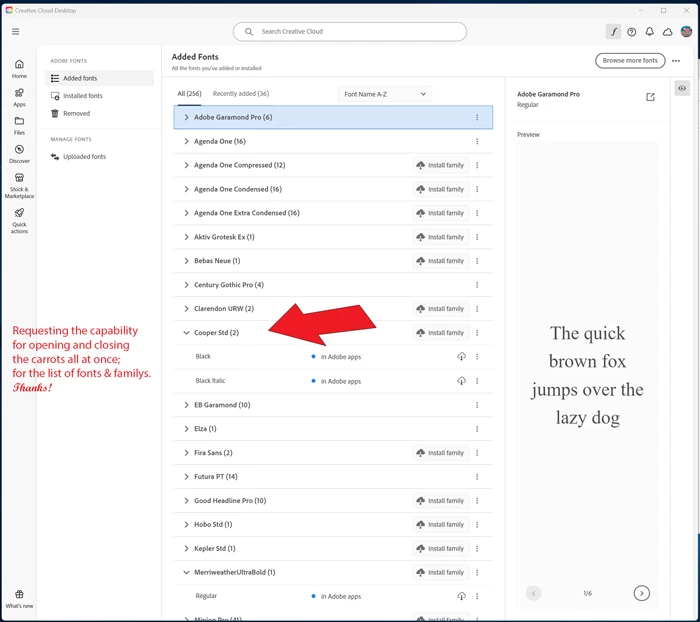Collapse Cooper Std family
Image resolution: width=700 pixels, height=622 pixels.
click(186, 333)
